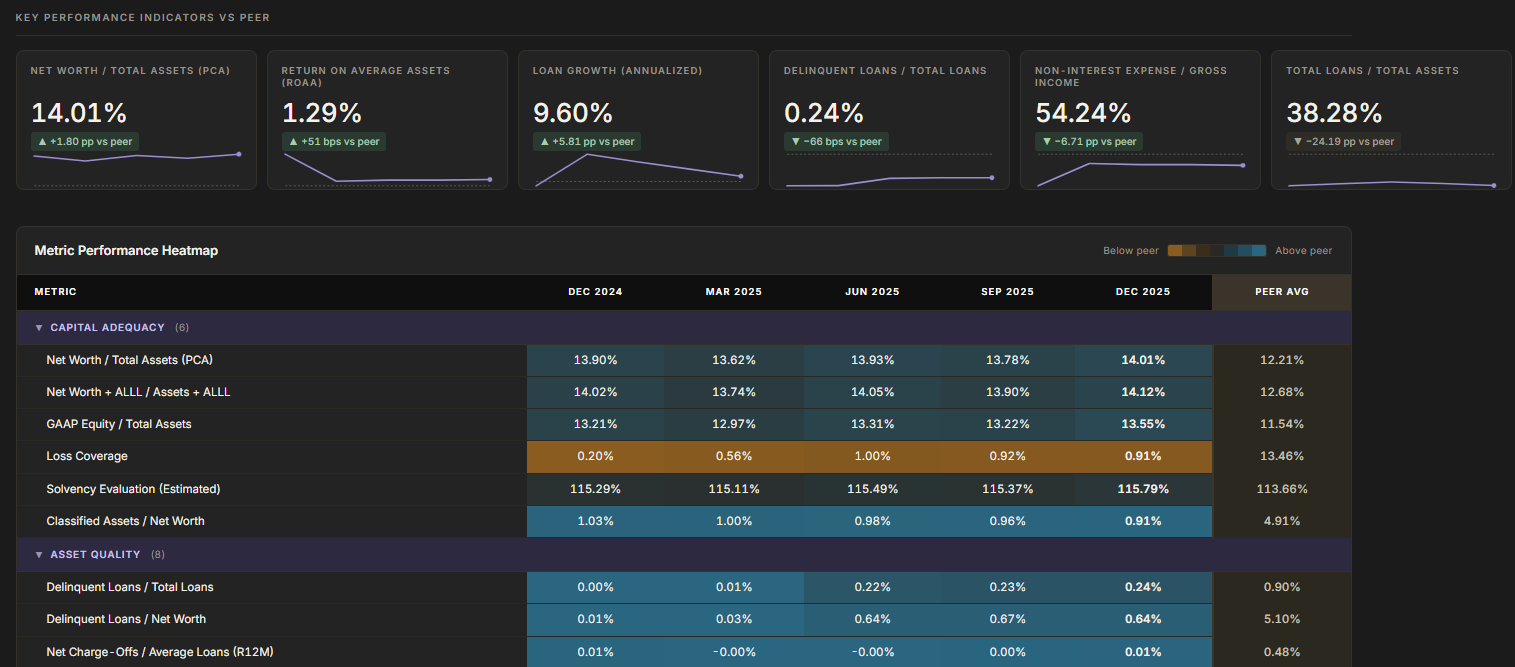Click the Non-Interest Expense peer badge
This screenshot has height=667, width=1515.
[x=1088, y=142]
